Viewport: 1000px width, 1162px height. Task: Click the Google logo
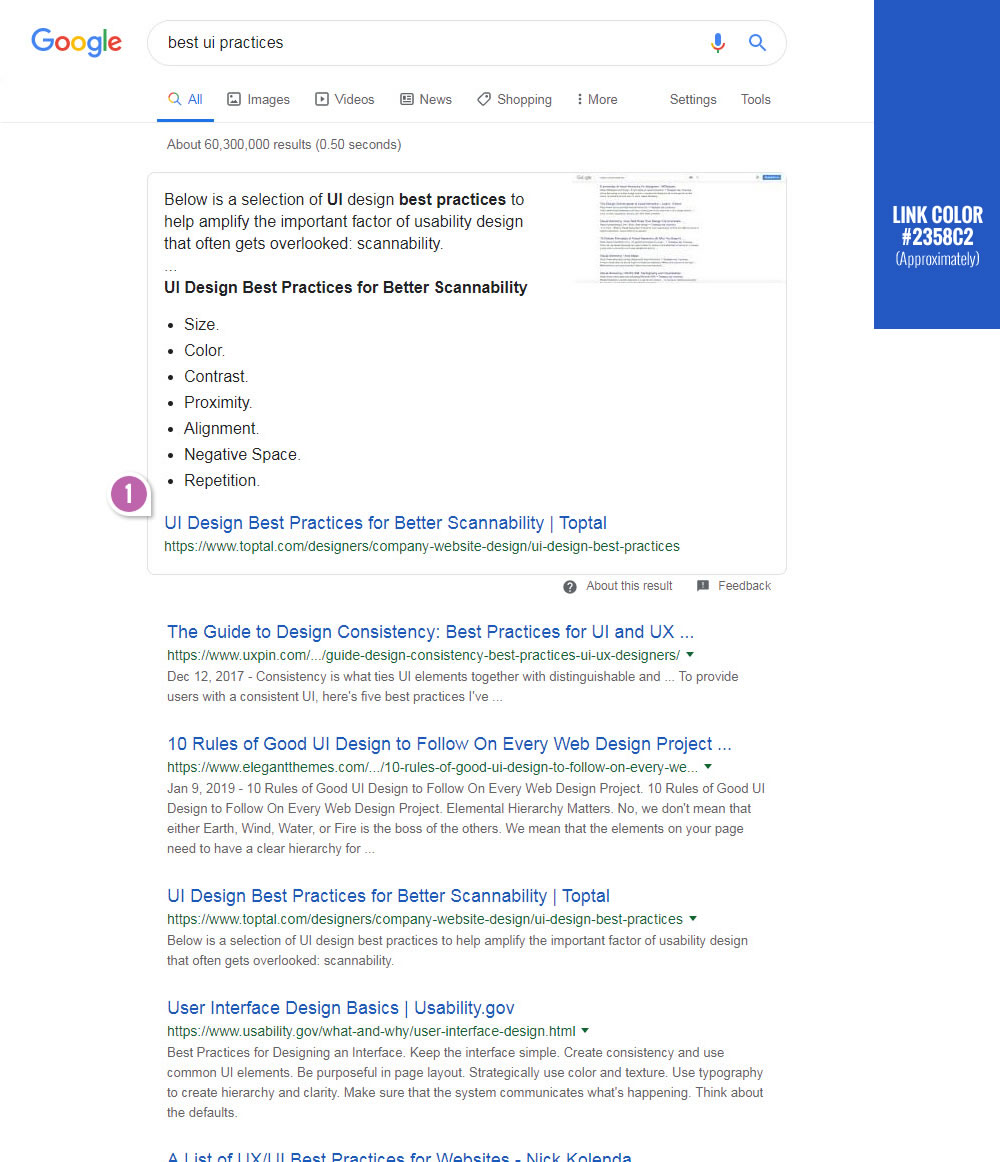[76, 42]
